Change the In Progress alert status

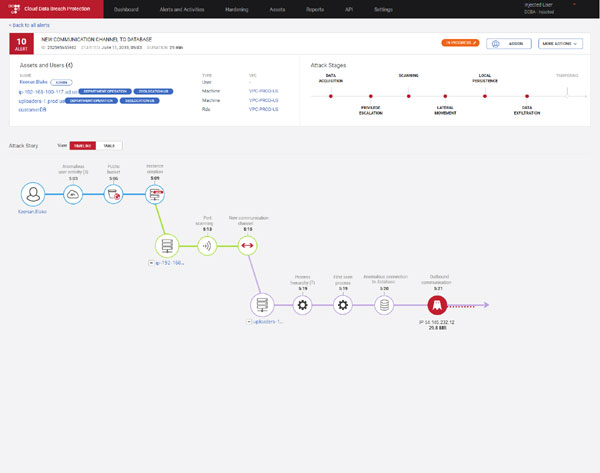pos(461,44)
